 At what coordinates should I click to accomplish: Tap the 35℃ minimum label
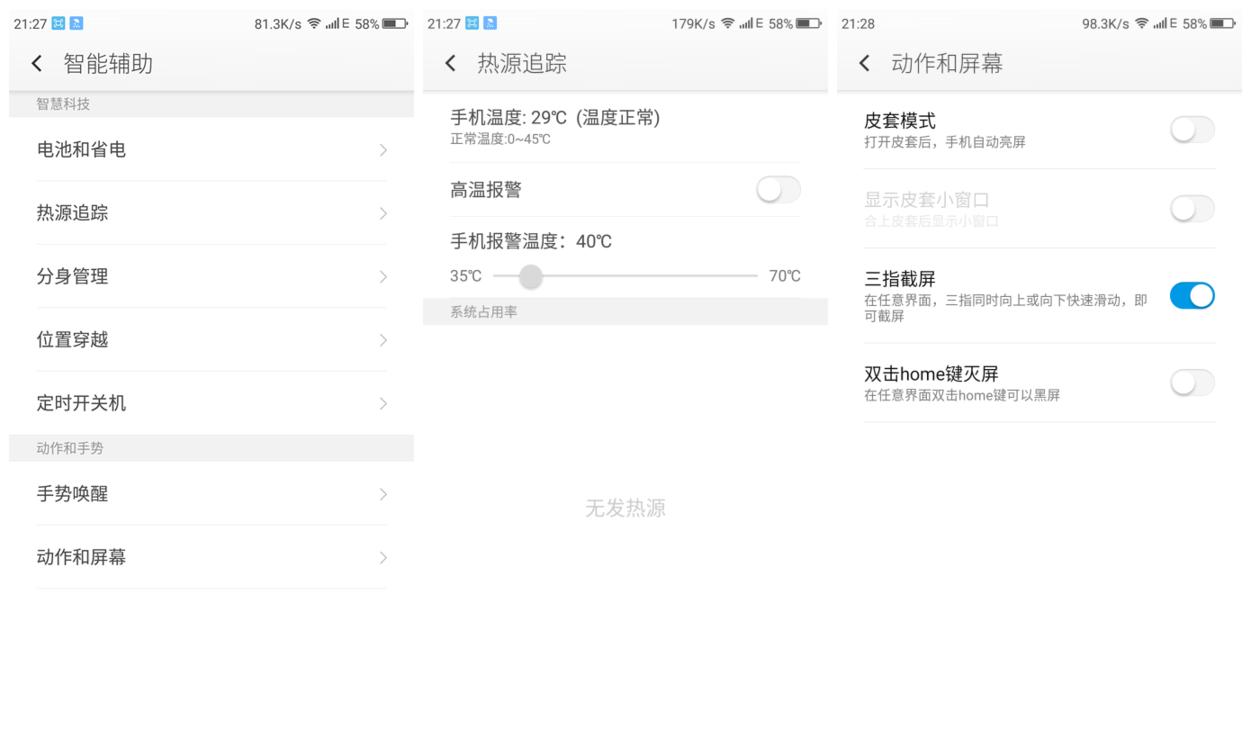pyautogui.click(x=467, y=277)
